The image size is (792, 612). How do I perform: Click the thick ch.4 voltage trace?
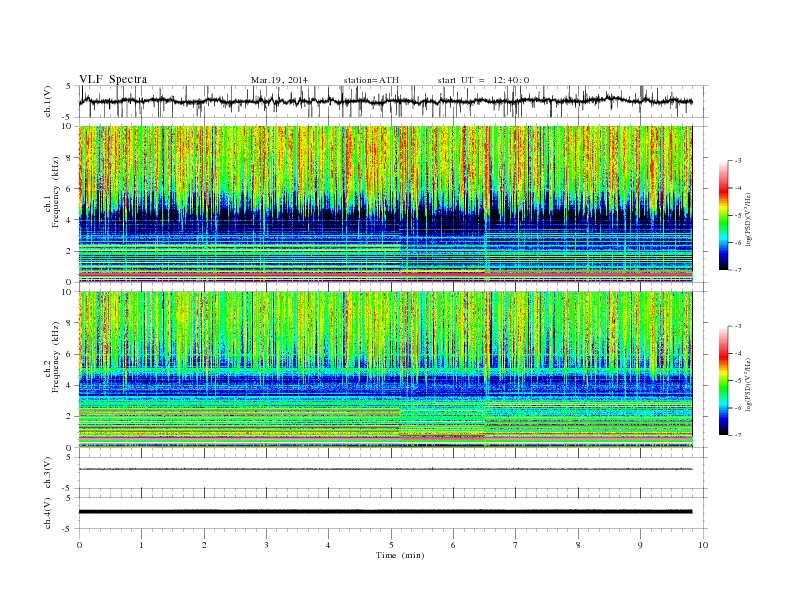click(385, 512)
